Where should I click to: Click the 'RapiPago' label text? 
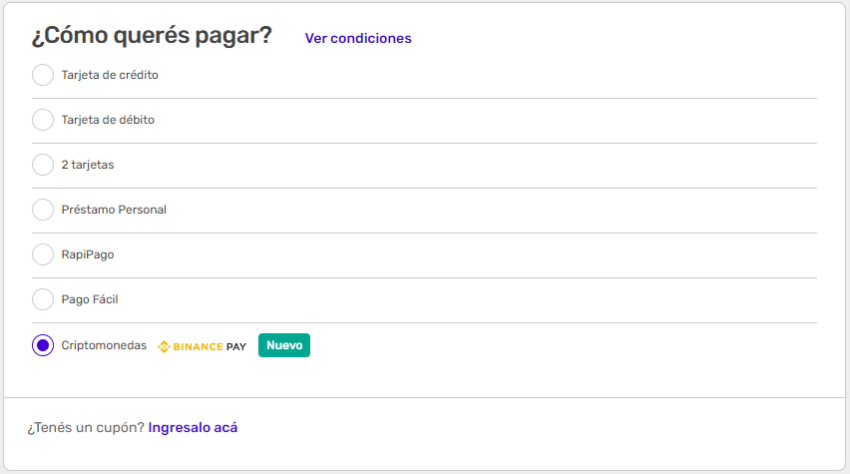pos(88,255)
